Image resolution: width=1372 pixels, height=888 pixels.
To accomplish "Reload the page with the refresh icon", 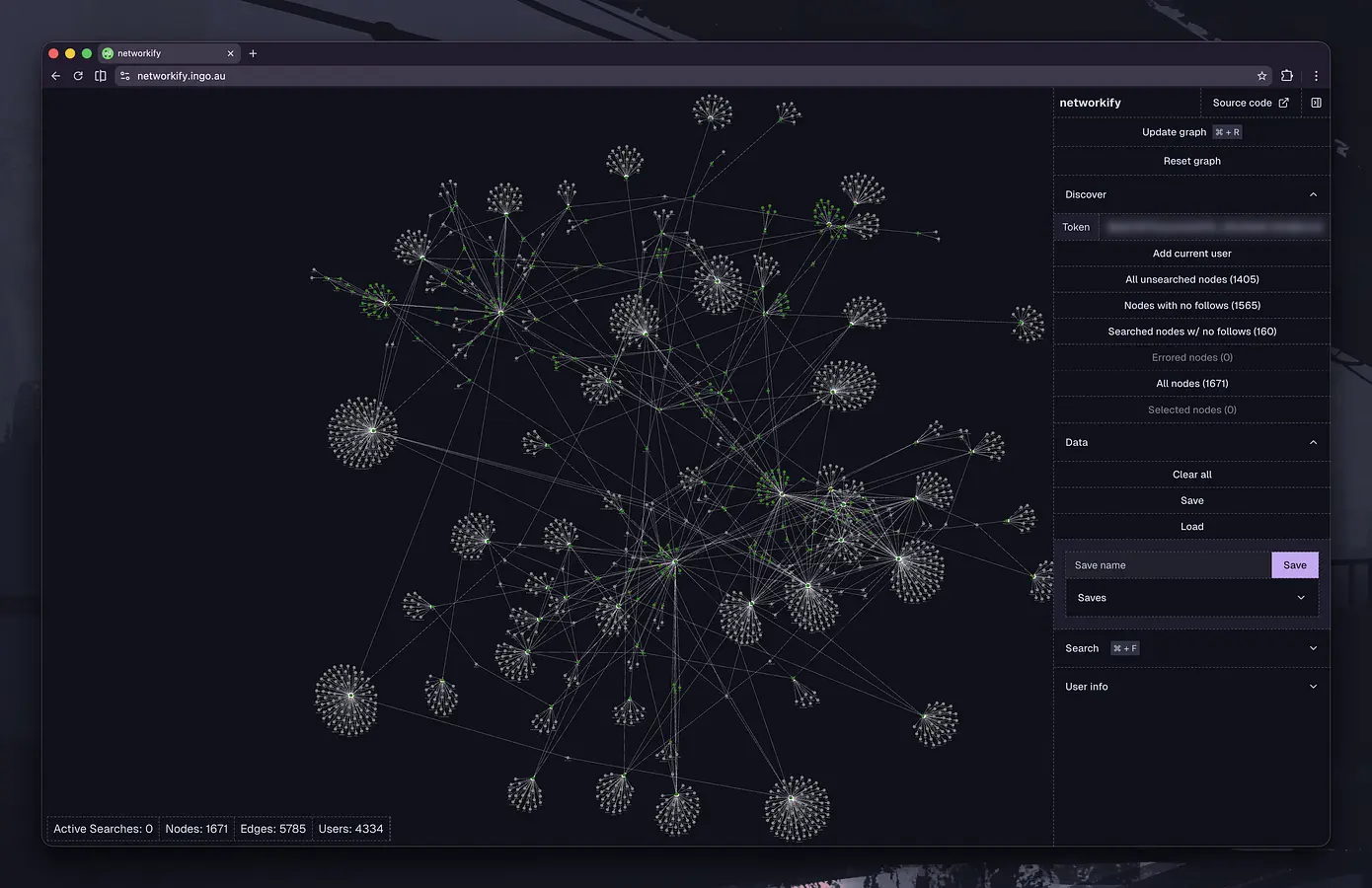I will [x=78, y=76].
